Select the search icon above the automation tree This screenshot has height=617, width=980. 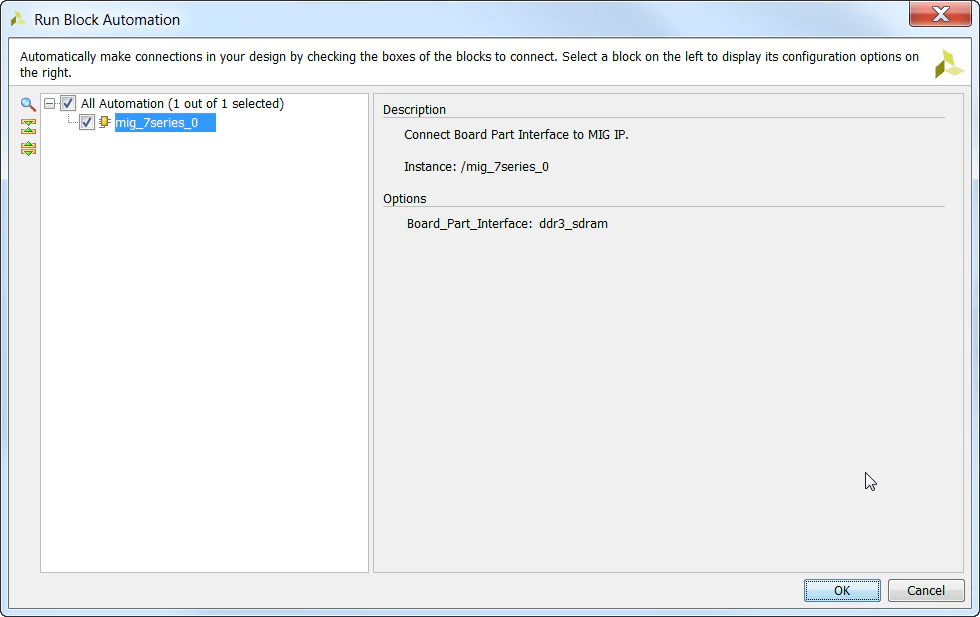[x=27, y=103]
